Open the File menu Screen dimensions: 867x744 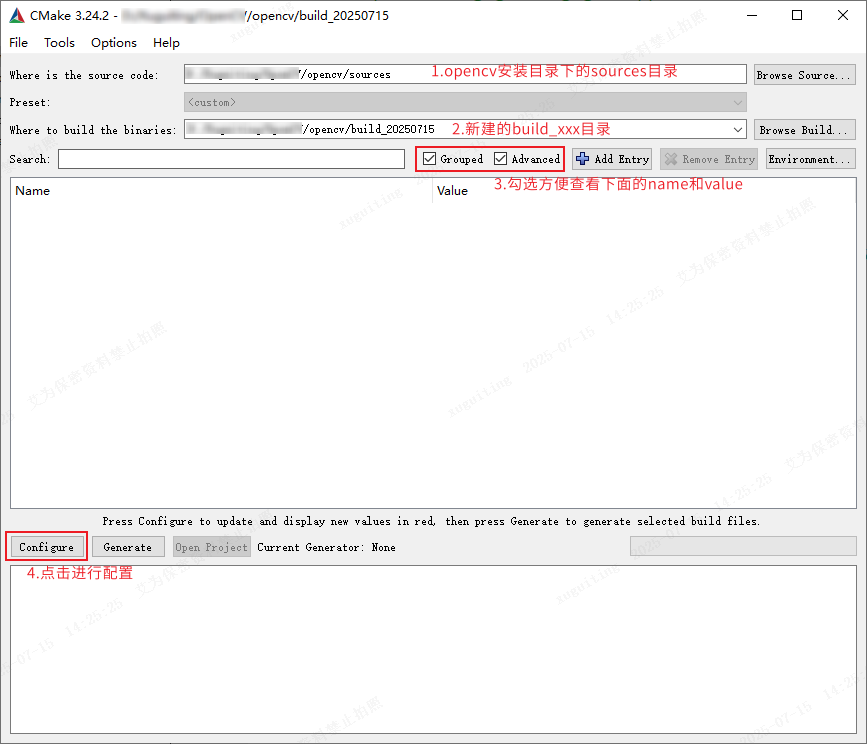coord(18,43)
